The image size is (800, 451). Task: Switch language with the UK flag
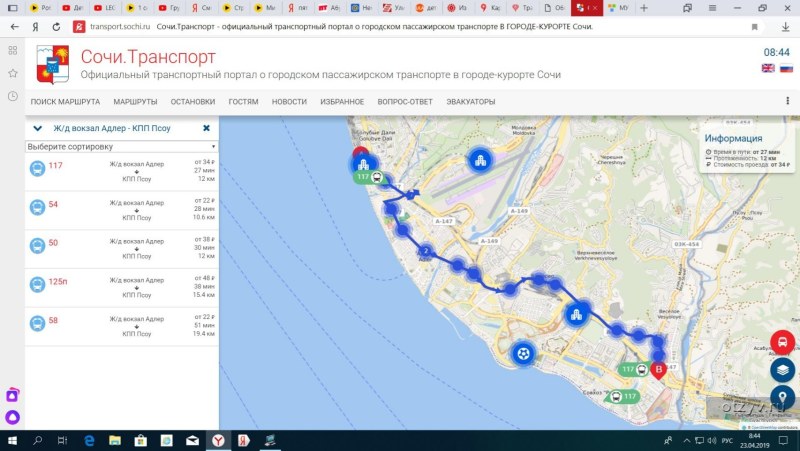(768, 68)
